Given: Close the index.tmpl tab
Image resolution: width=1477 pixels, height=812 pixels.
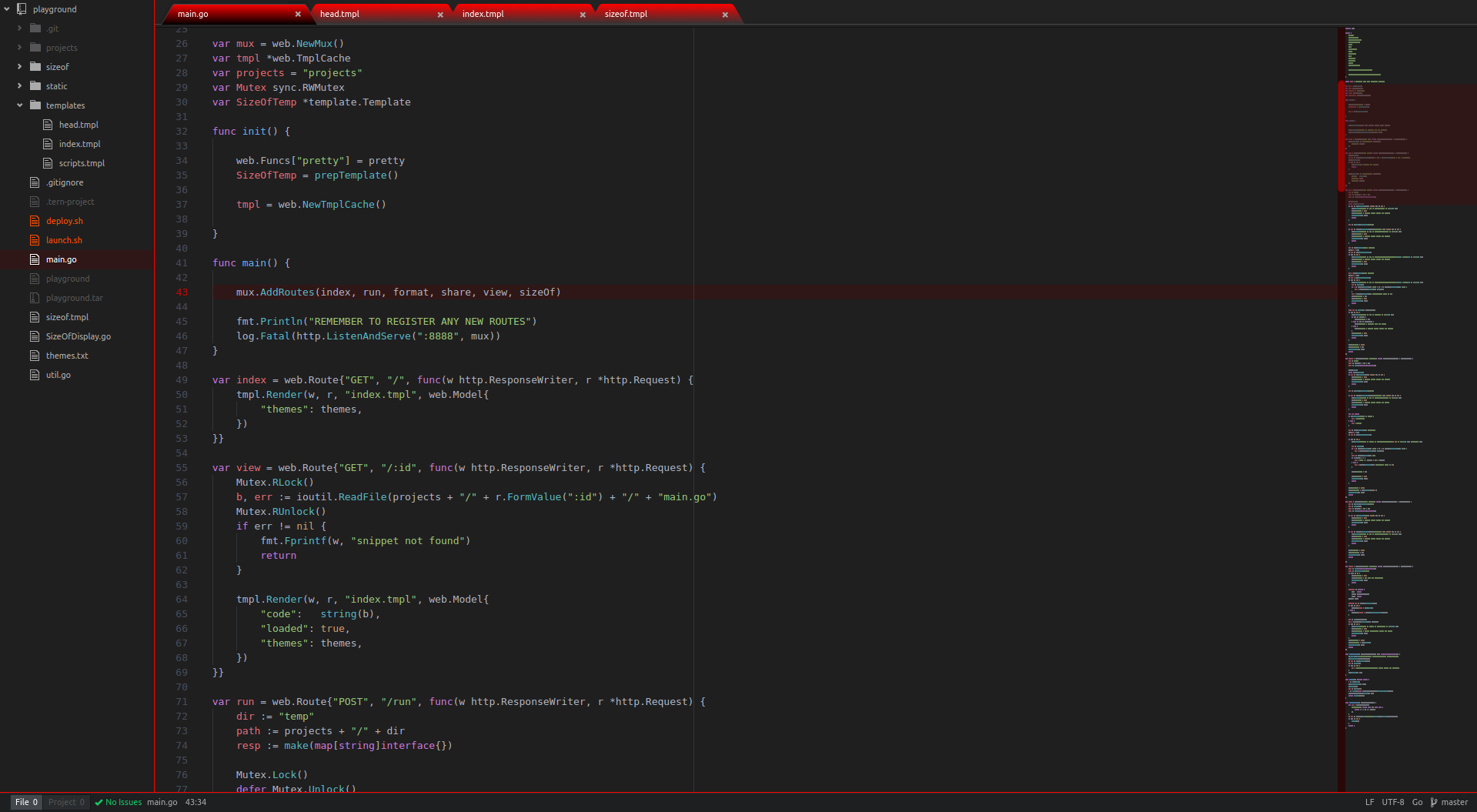Looking at the screenshot, I should (583, 15).
